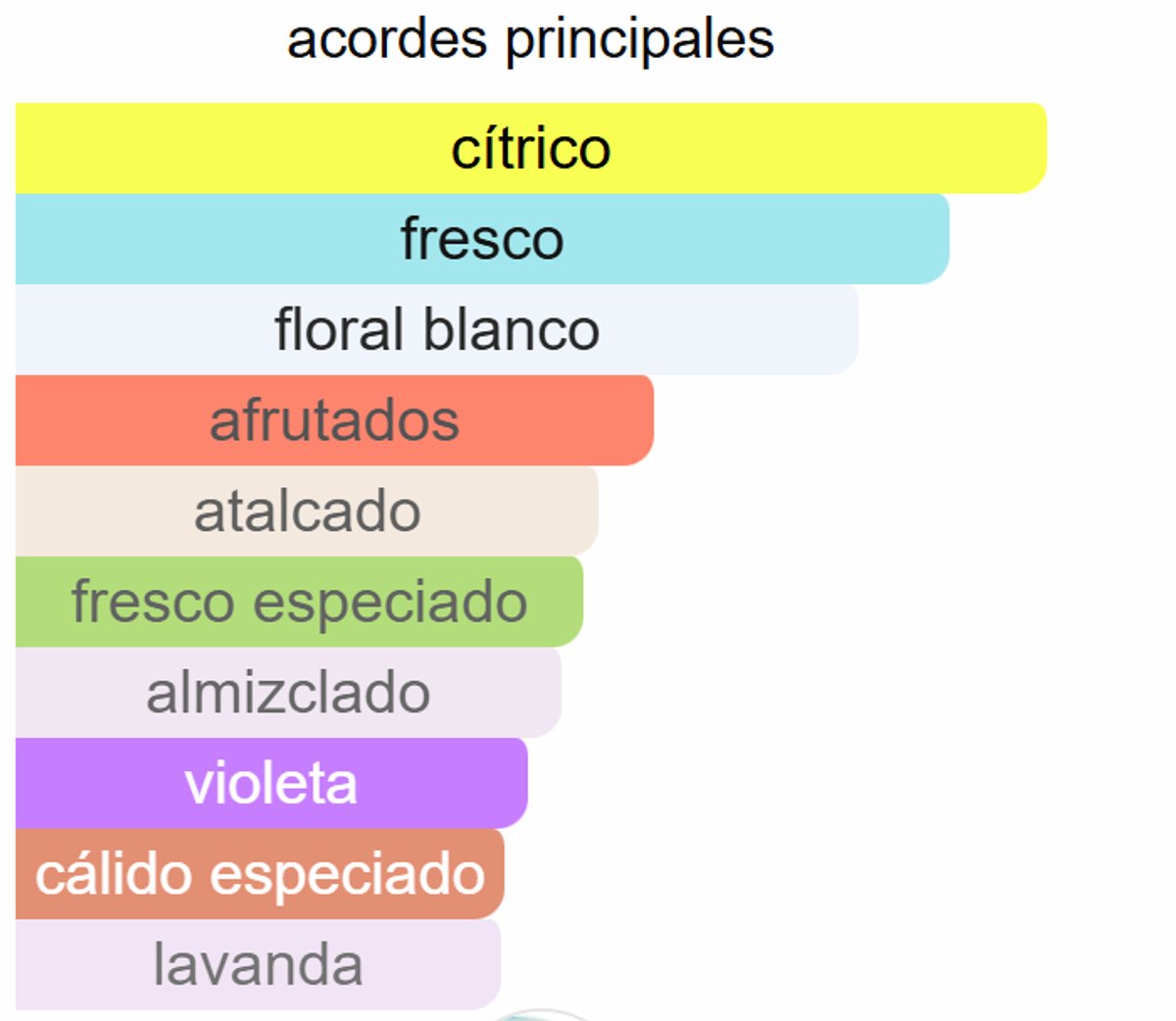
Task: Click the cítrico accord bar
Action: (x=530, y=148)
